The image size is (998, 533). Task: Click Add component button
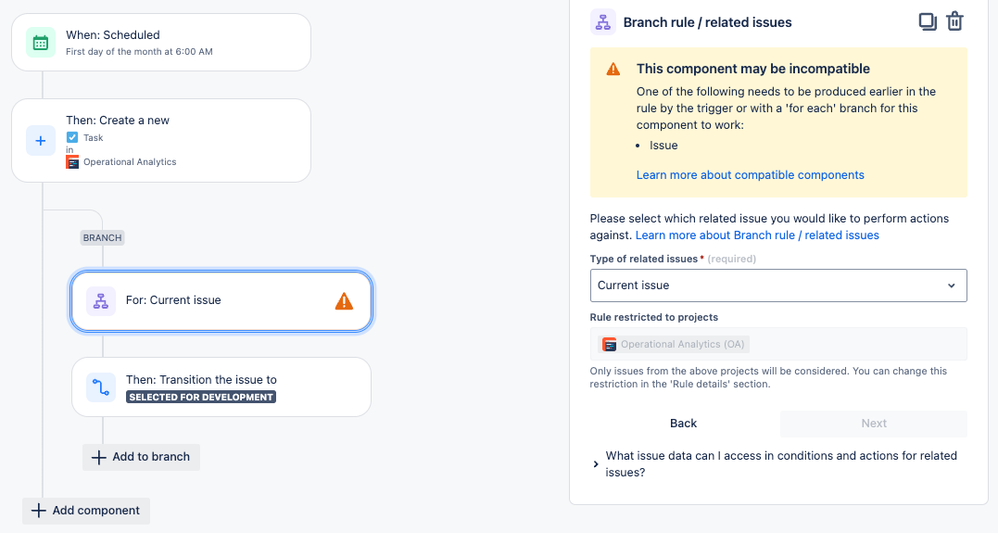87,510
